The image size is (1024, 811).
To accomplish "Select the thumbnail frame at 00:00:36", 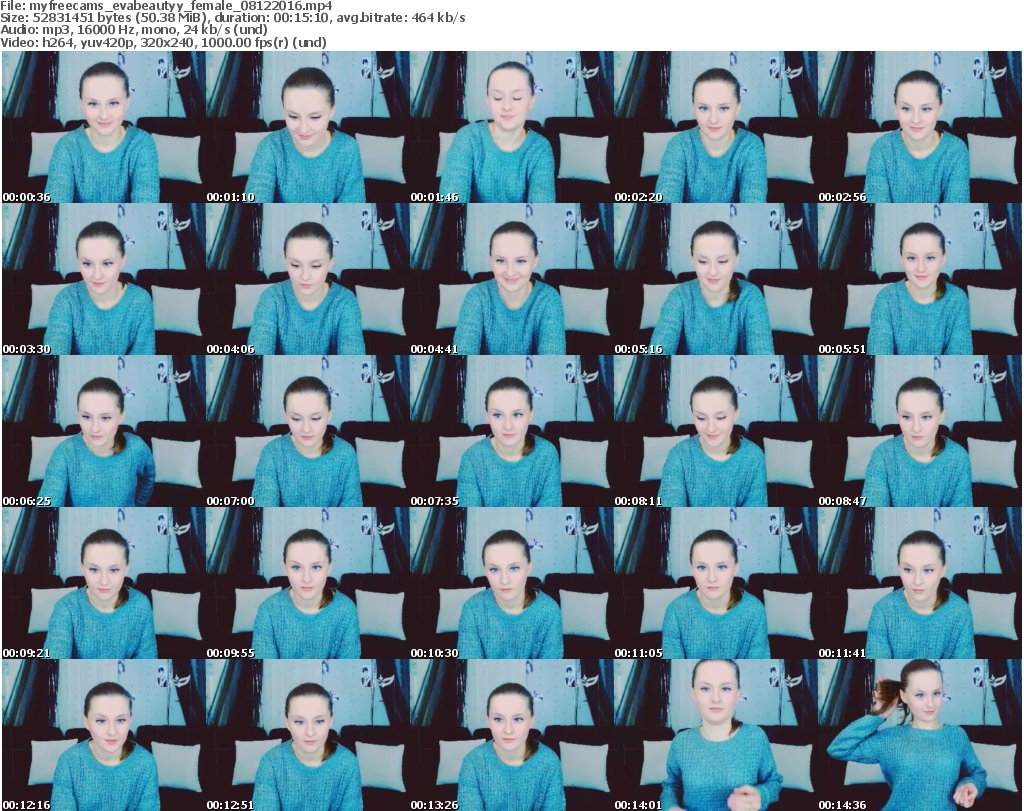I will click(x=103, y=127).
